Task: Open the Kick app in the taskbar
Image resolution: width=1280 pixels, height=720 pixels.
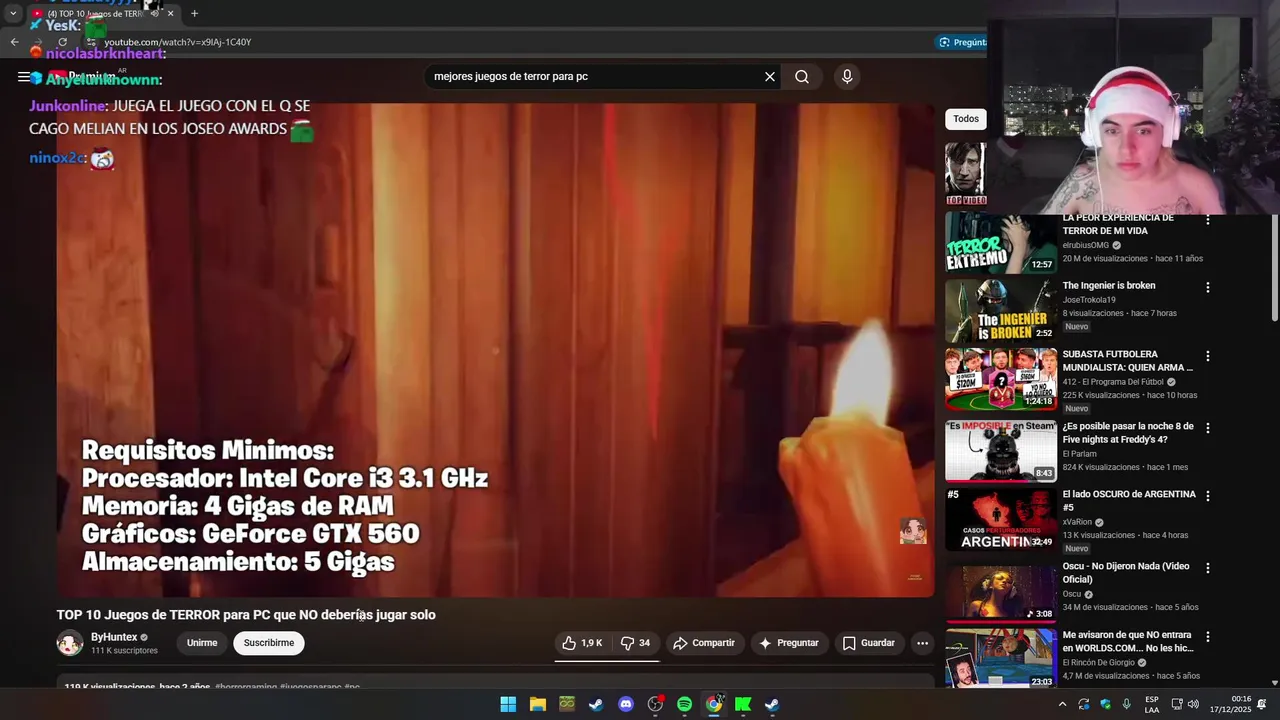Action: pos(743,704)
